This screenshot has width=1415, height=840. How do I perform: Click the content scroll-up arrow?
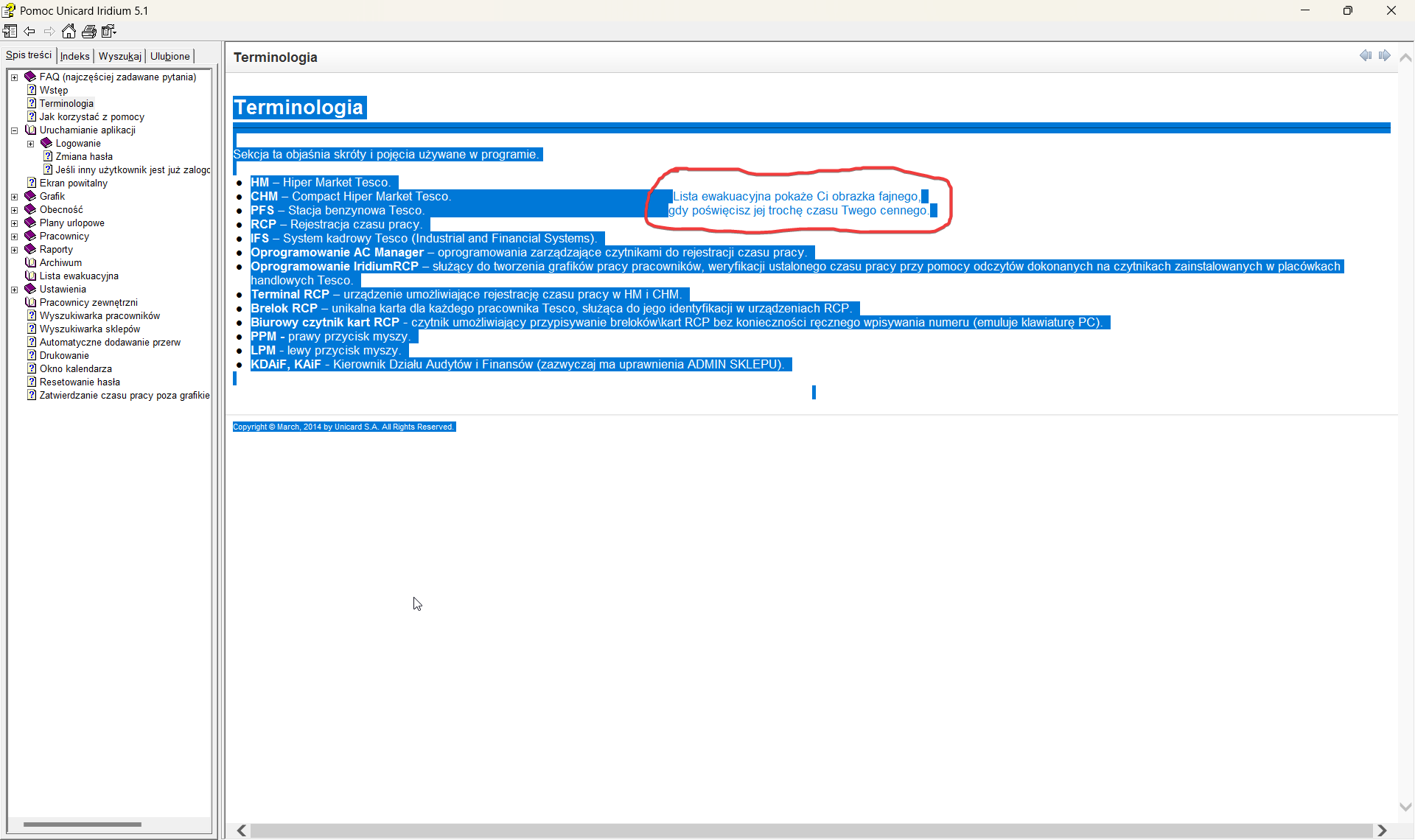(1405, 57)
